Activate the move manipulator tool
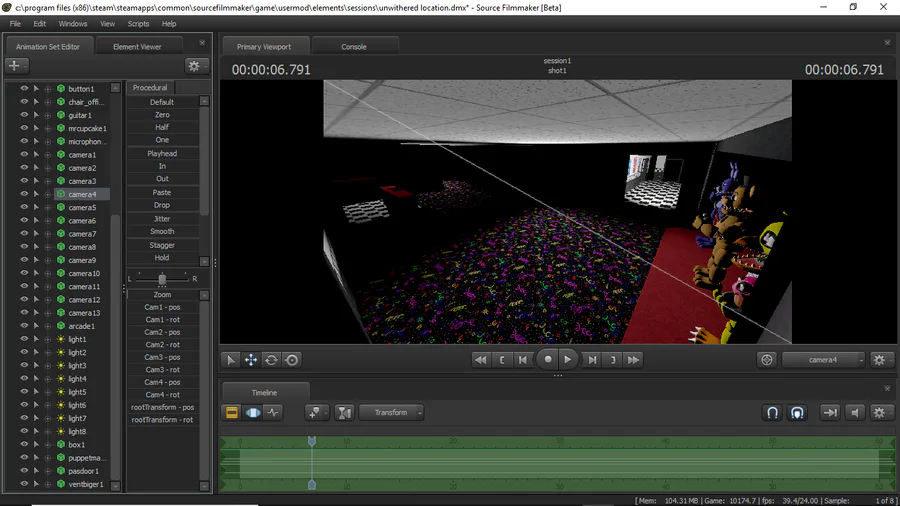 251,360
